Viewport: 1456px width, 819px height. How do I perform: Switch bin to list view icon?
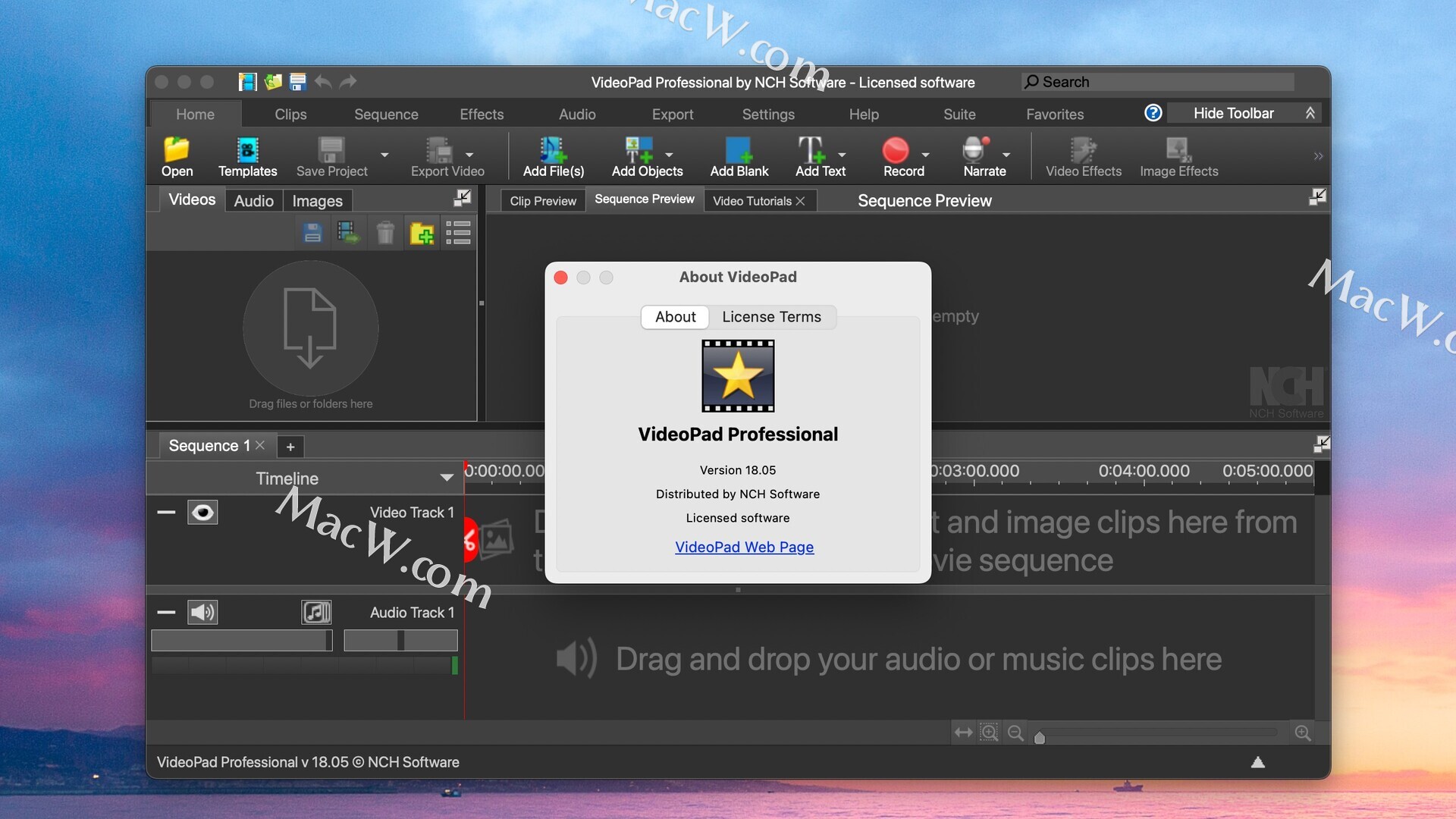click(x=458, y=233)
